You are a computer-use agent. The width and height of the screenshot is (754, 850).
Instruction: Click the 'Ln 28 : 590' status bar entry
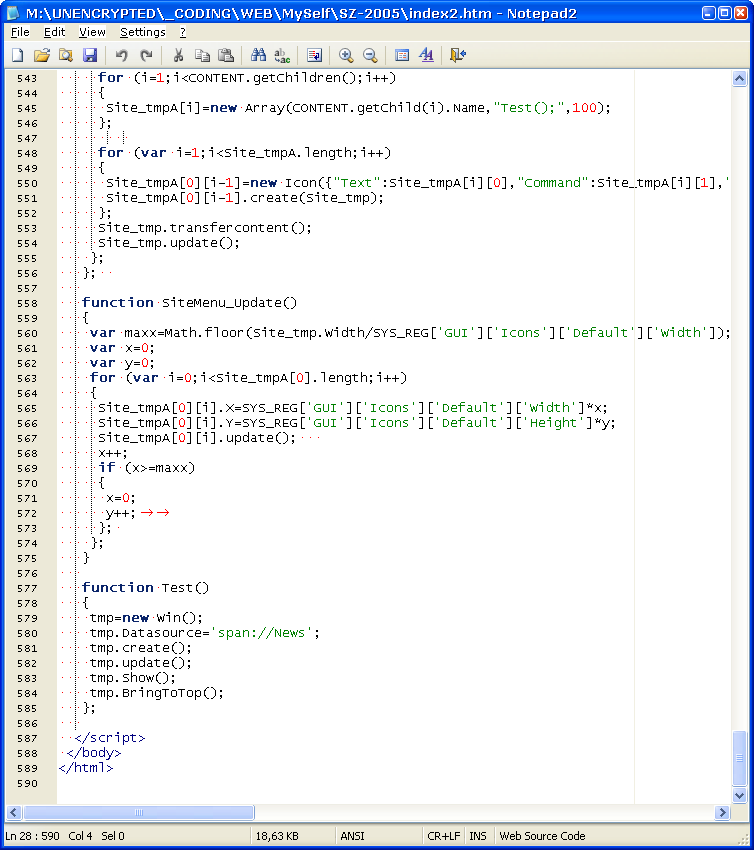pos(33,836)
